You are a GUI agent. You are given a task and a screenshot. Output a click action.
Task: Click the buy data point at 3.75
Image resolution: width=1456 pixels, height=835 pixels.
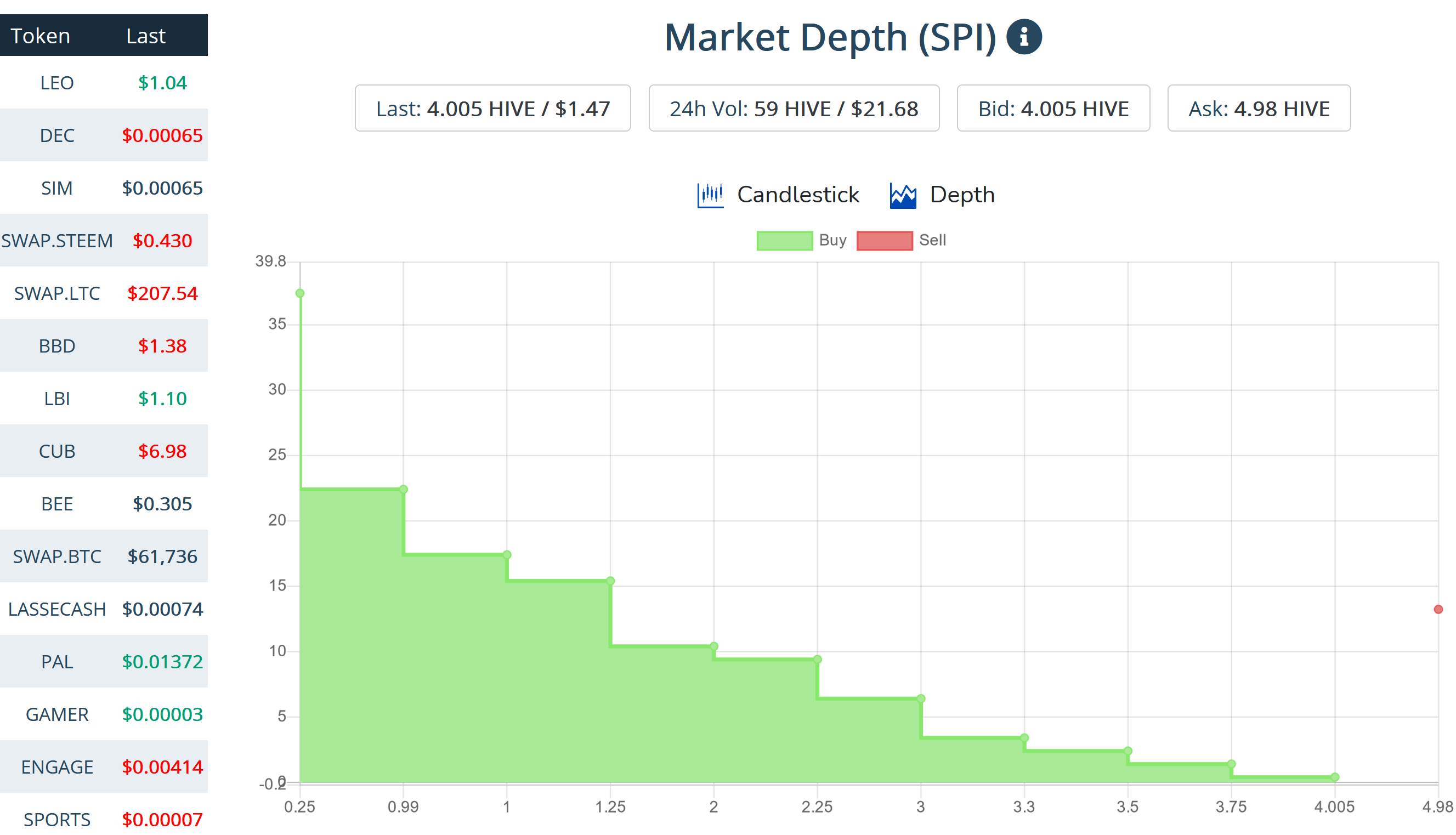[1231, 764]
